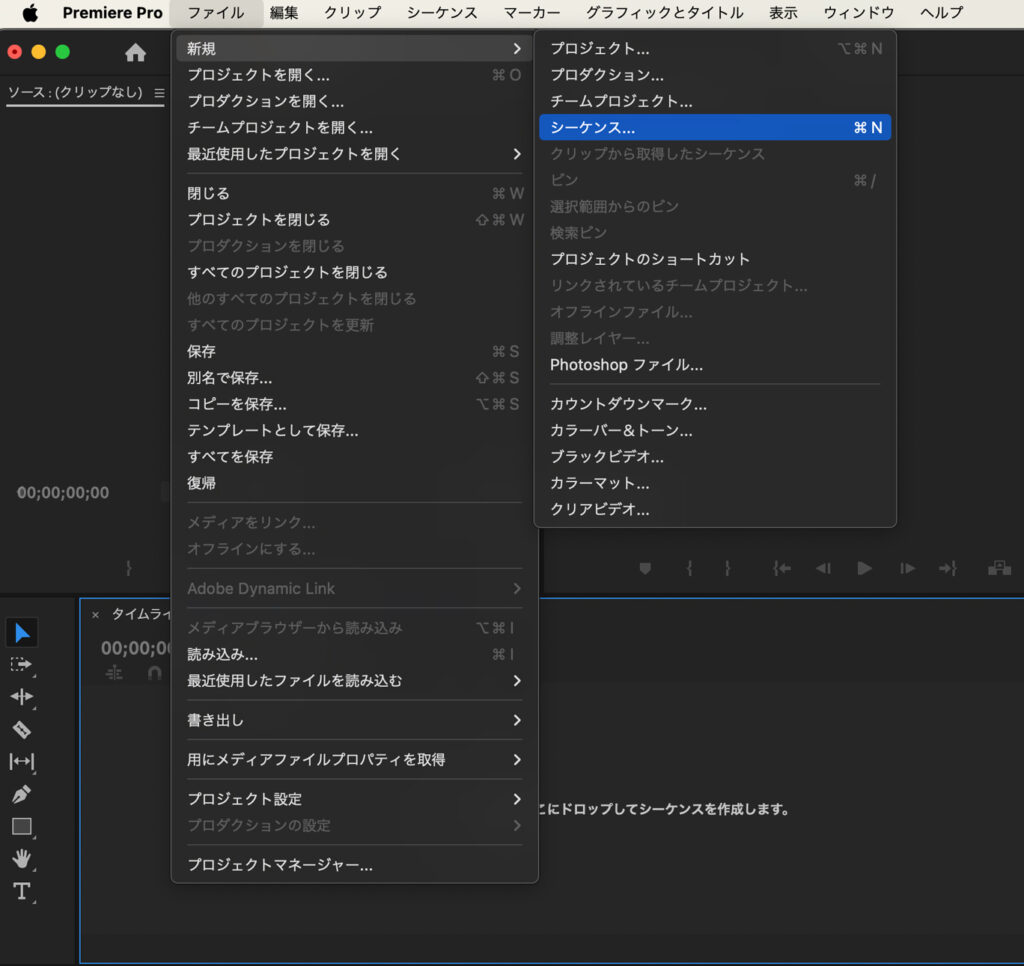
Task: Select the ソース:(クリップなし) panel tab
Action: pos(74,92)
